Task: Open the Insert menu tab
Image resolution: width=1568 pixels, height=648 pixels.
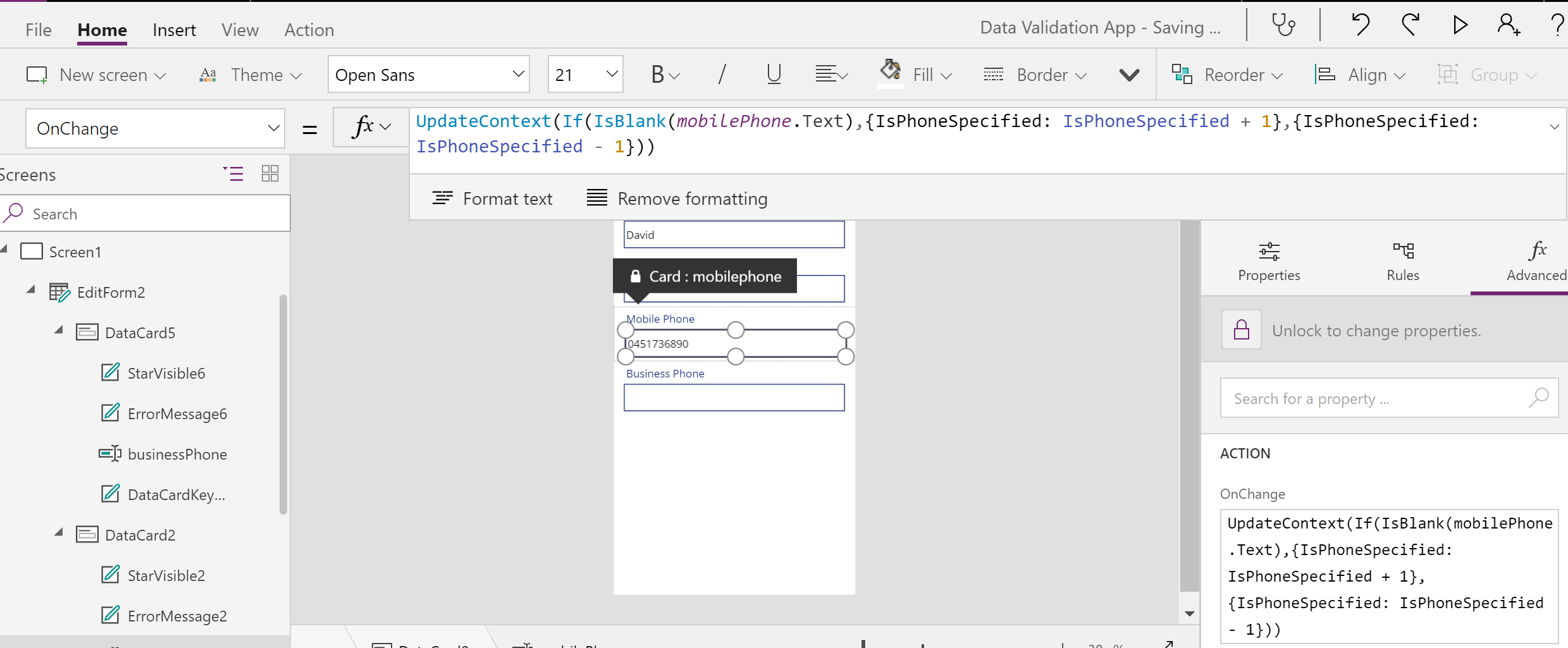Action: (174, 30)
